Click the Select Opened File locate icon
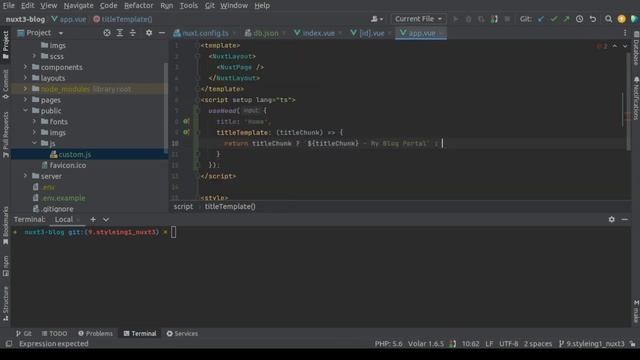This screenshot has height=360, width=640. [107, 33]
